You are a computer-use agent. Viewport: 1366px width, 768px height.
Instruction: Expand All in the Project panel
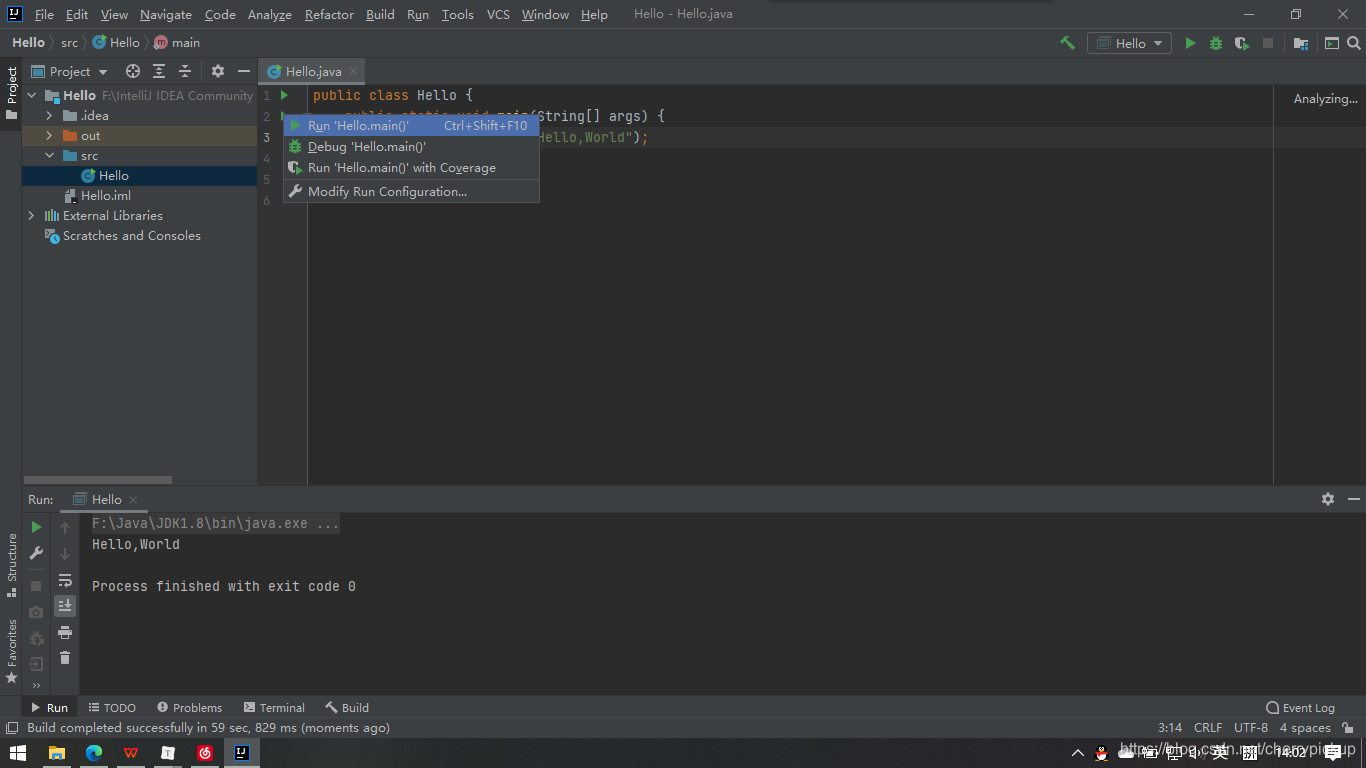[x=159, y=71]
